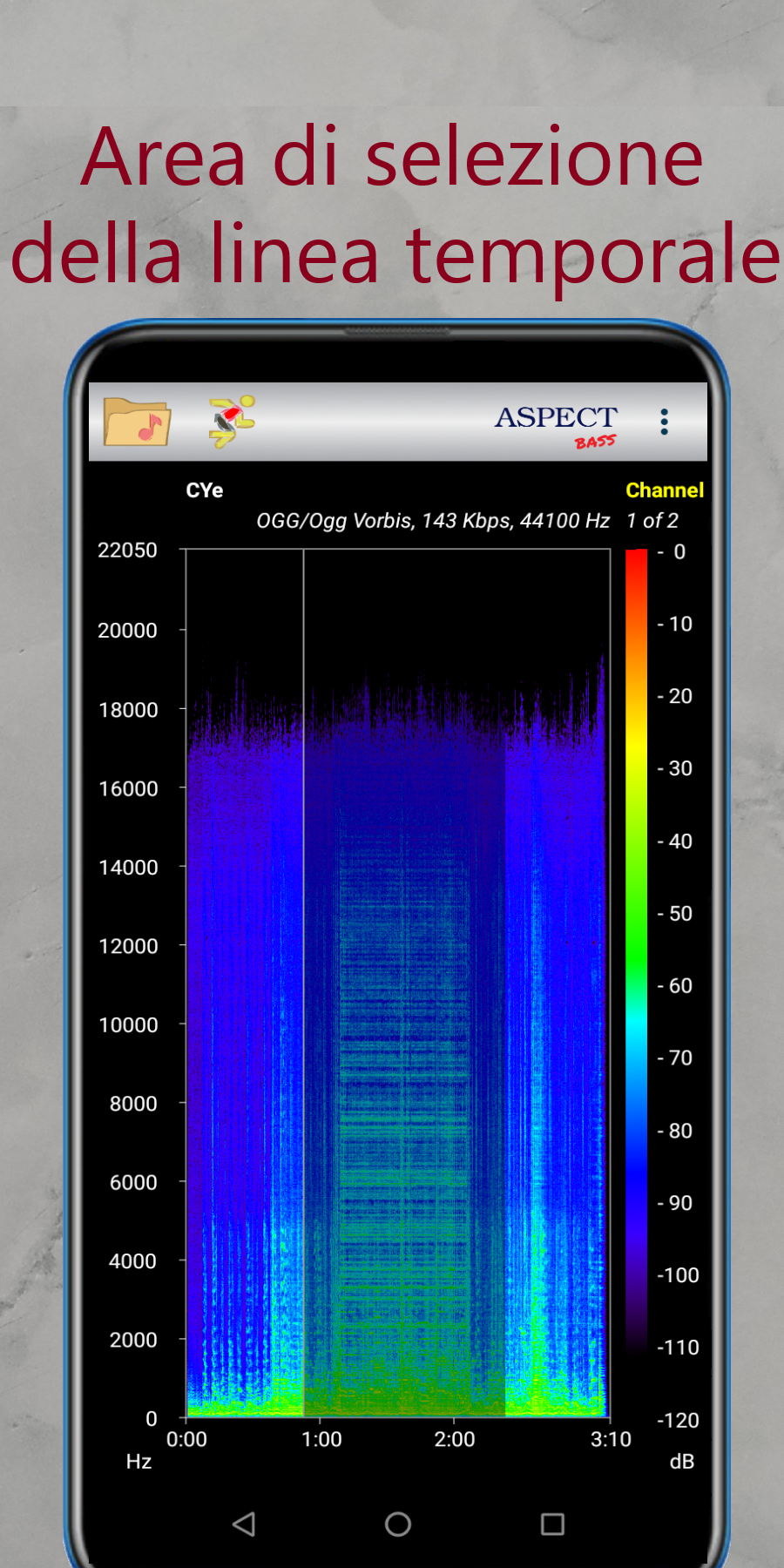Tap the 3:10 end time label
Image resolution: width=784 pixels, height=1568 pixels.
(x=611, y=1439)
